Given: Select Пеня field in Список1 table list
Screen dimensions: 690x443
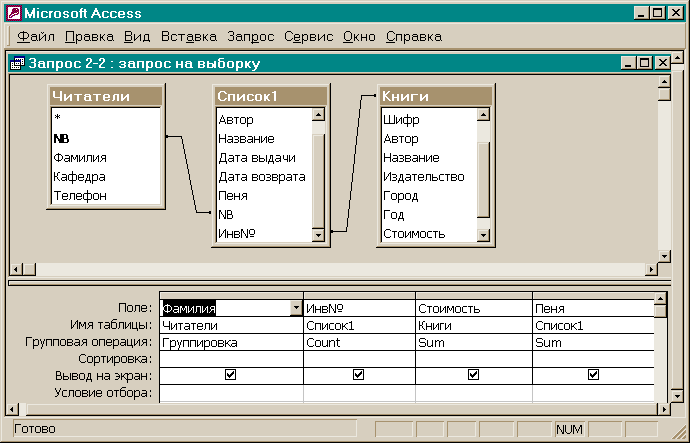Looking at the screenshot, I should (x=264, y=195).
